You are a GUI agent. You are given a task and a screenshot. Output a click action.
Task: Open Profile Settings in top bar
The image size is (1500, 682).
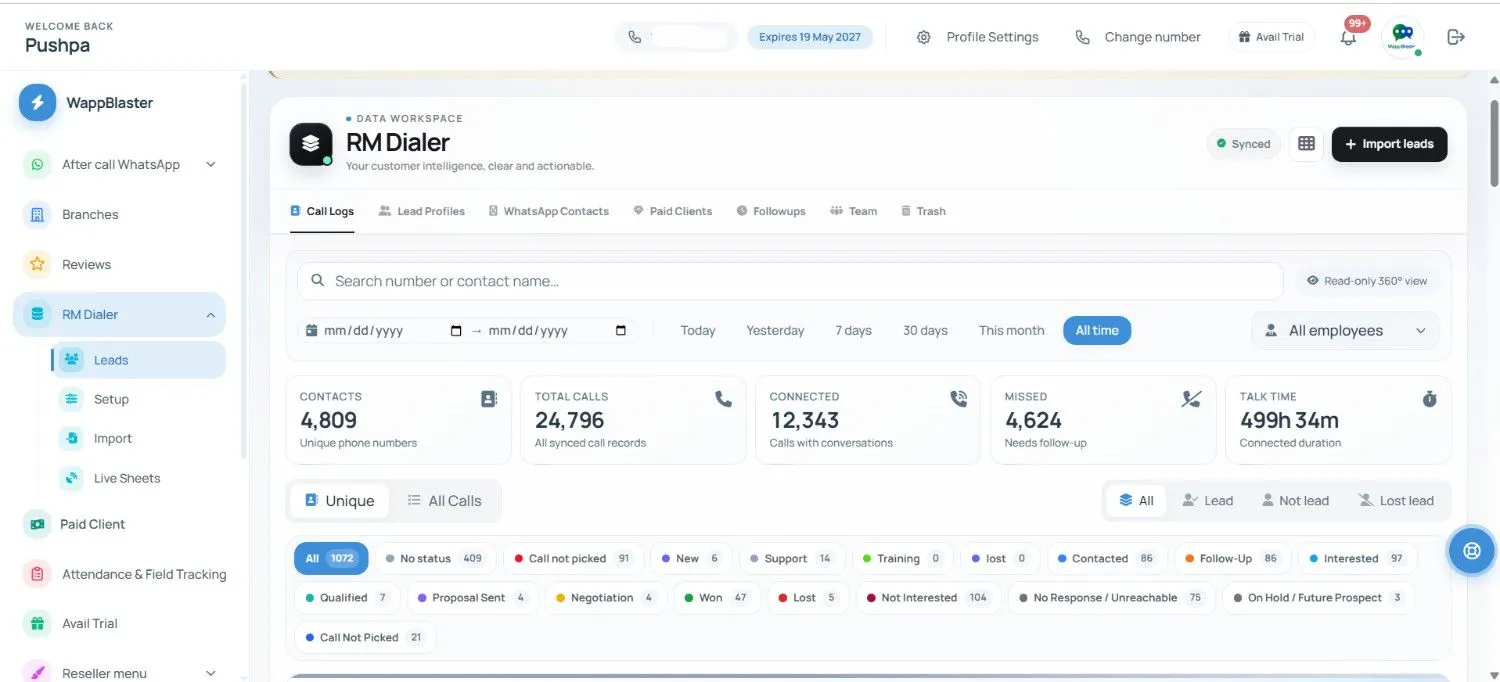pos(978,37)
